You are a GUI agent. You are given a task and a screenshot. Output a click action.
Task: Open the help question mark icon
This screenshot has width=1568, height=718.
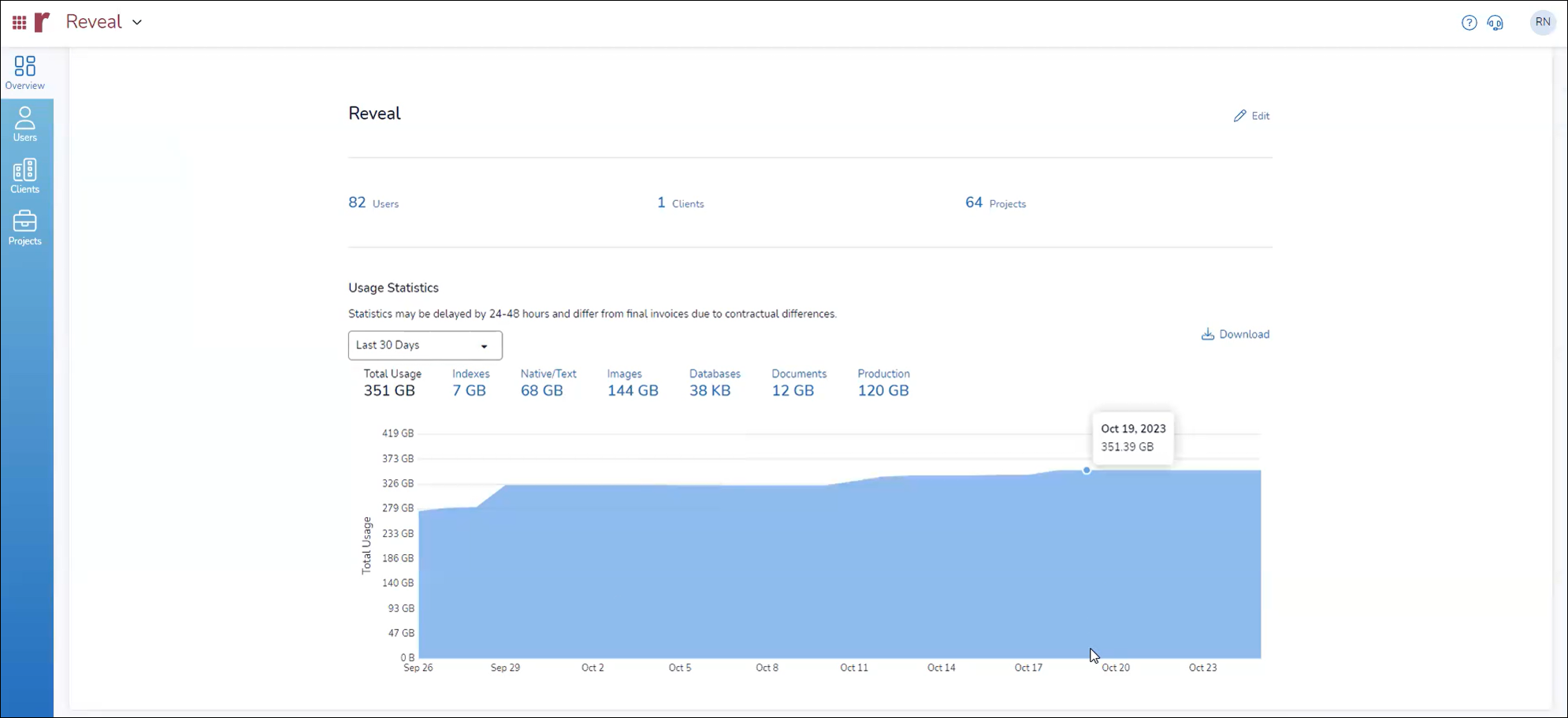click(1469, 23)
